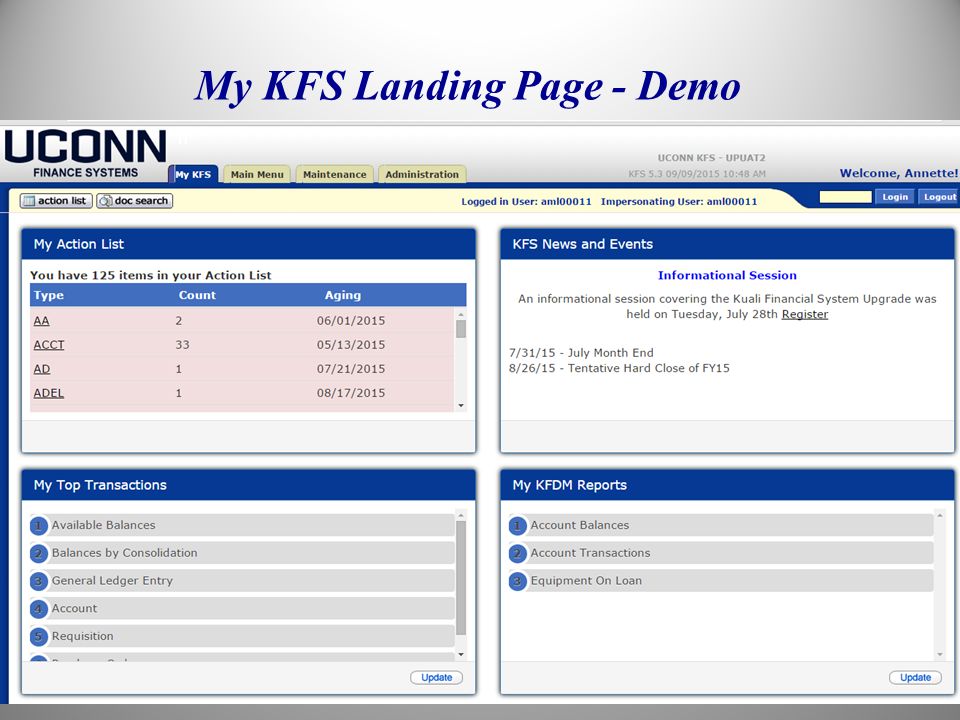Click the Count column header

pos(197,295)
